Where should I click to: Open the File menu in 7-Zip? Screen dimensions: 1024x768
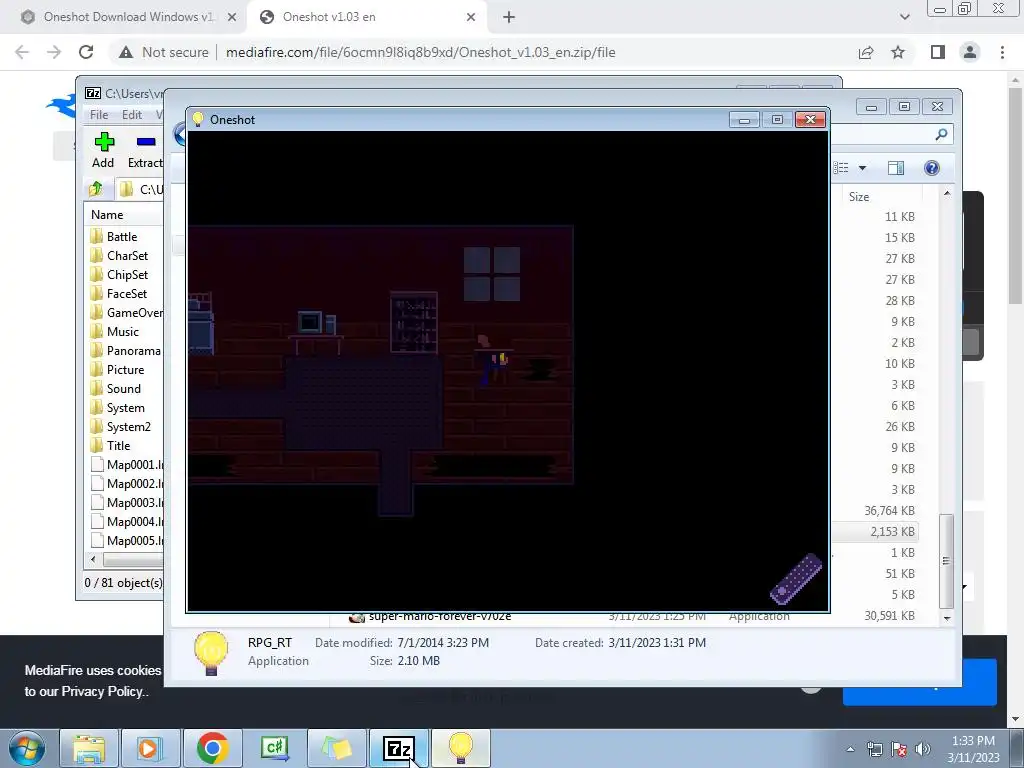click(99, 115)
